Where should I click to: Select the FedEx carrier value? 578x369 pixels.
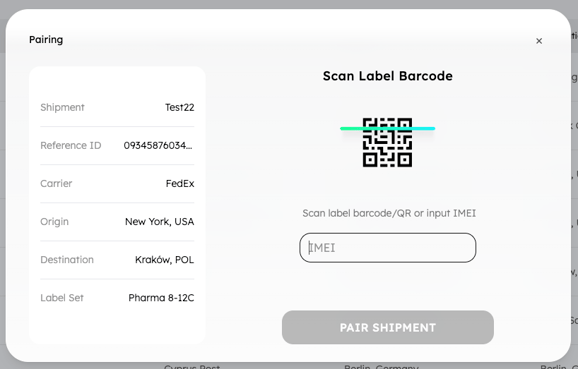click(x=180, y=183)
